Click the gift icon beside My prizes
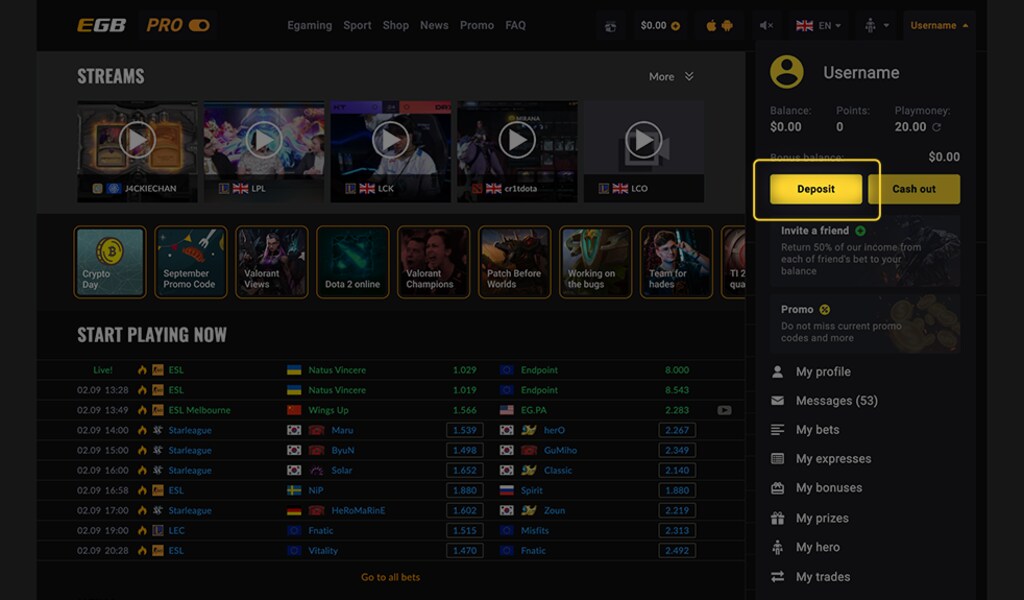Screen dimensions: 1024x600 coord(778,518)
